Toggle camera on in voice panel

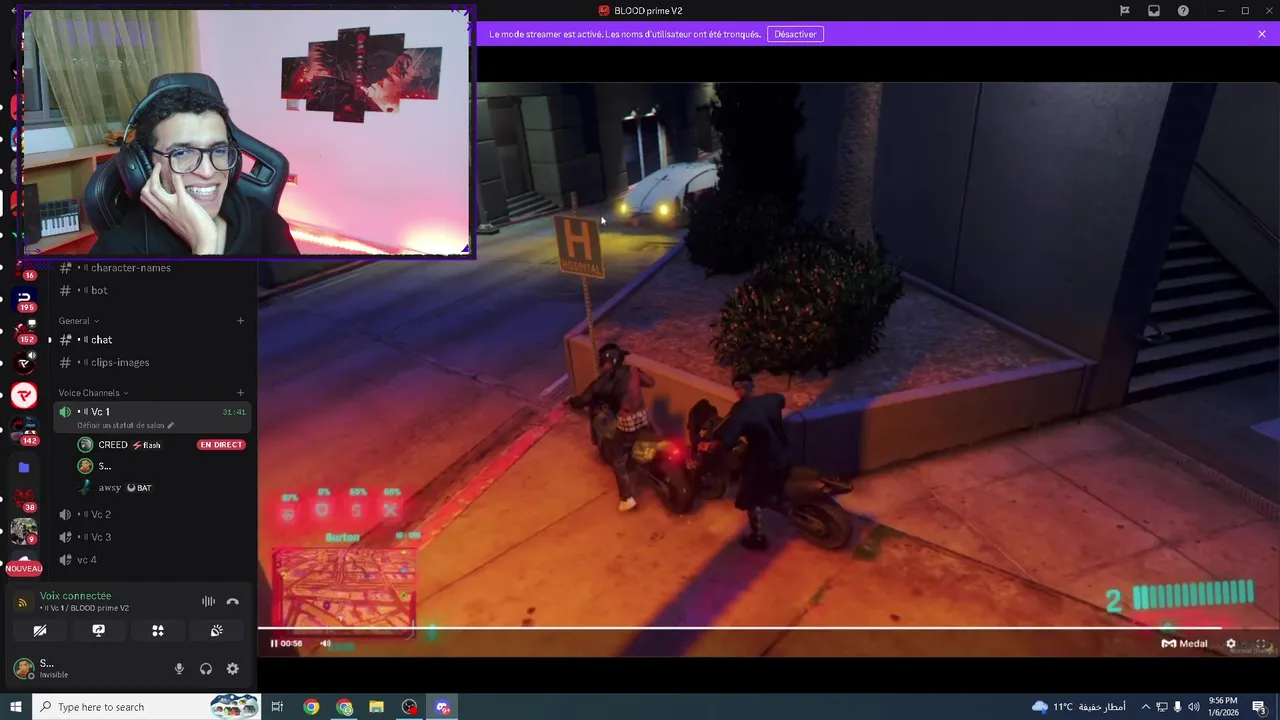pos(39,631)
